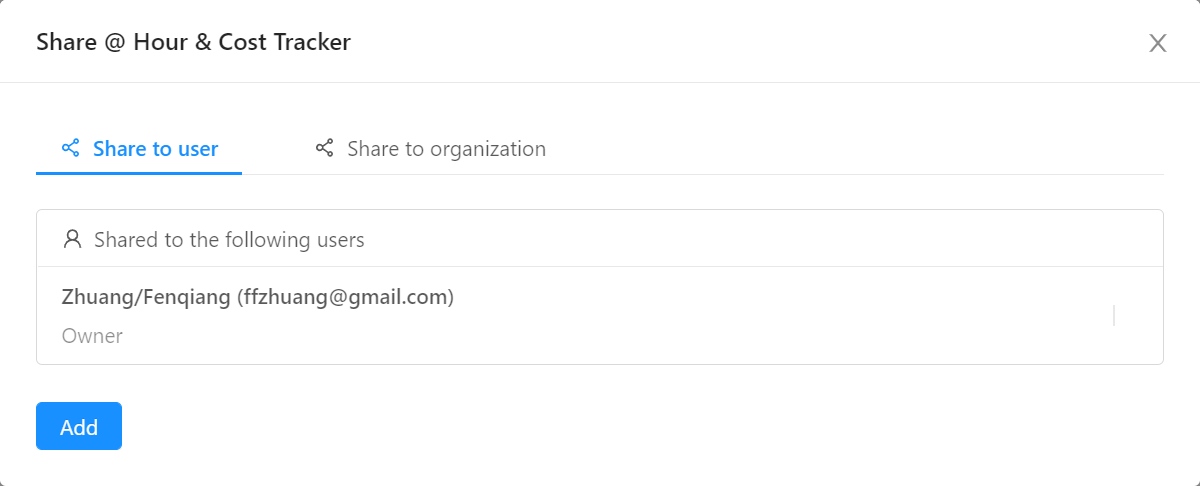The height and width of the screenshot is (486, 1200).
Task: Click the blue underline below Share to user
Action: pyautogui.click(x=139, y=173)
